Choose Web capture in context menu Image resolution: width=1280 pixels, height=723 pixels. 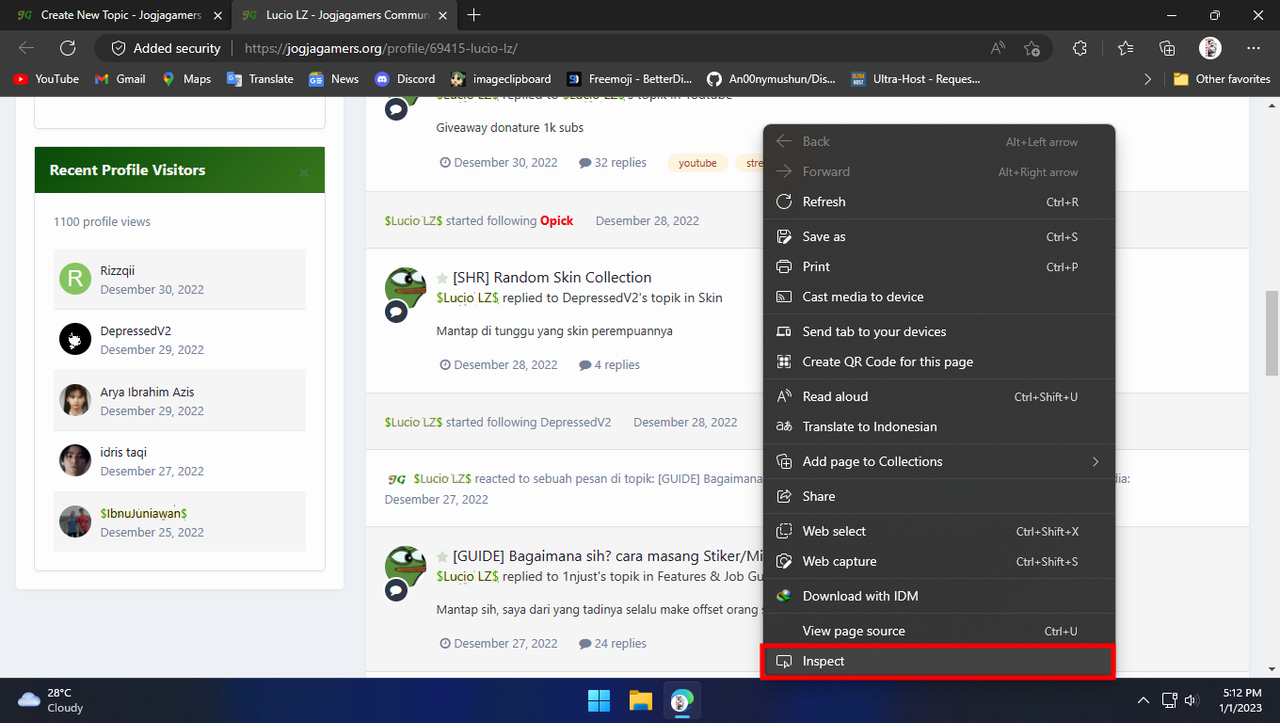[938, 561]
